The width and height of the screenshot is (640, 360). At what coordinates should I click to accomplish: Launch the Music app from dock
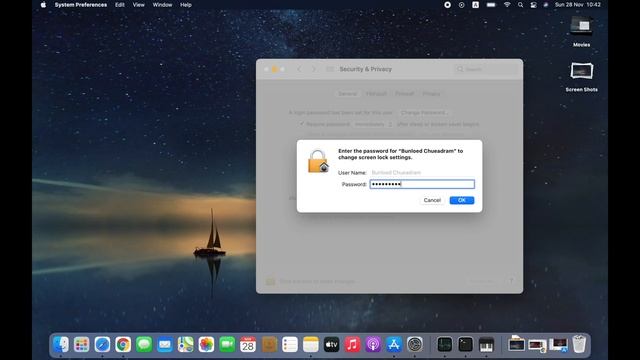(352, 344)
